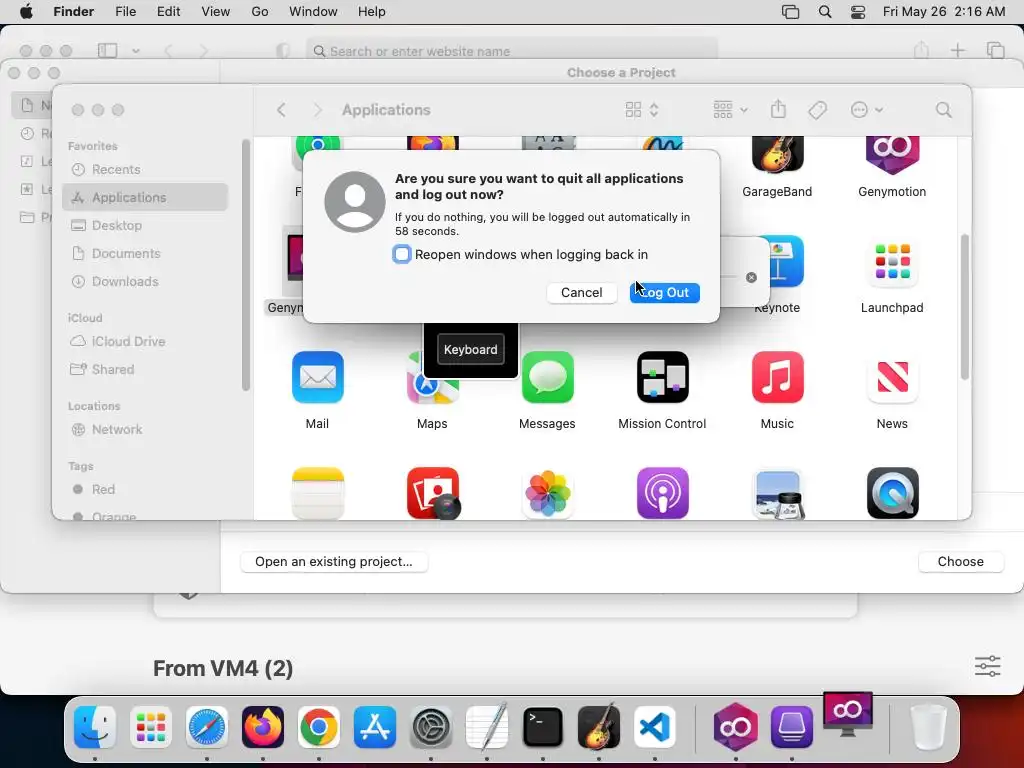1024x768 pixels.
Task: Open the GarageBand app icon in Finder
Action: [777, 154]
